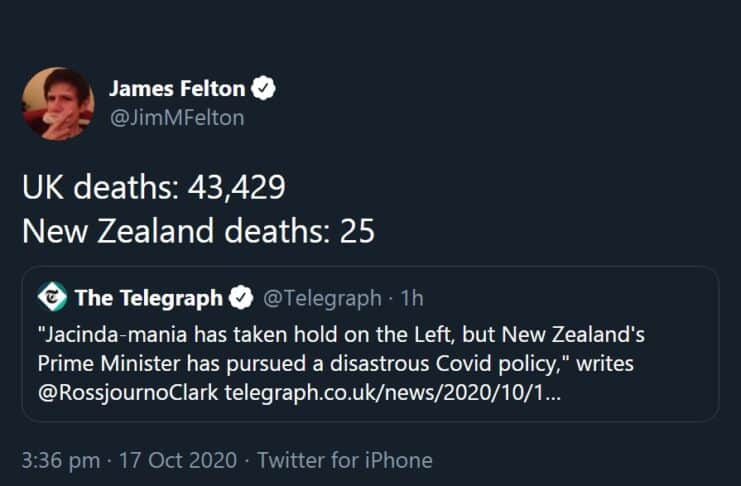
Task: Open the @Telegraph handle
Action: pos(321,297)
